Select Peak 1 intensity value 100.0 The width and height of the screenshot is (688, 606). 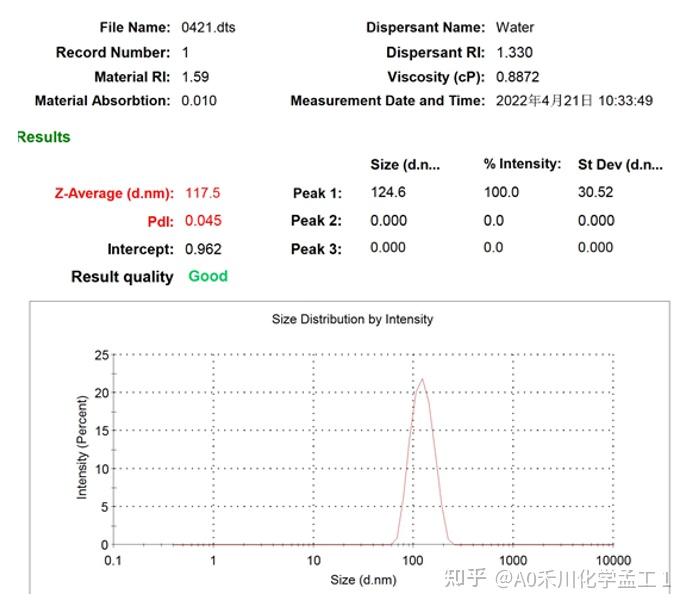501,192
